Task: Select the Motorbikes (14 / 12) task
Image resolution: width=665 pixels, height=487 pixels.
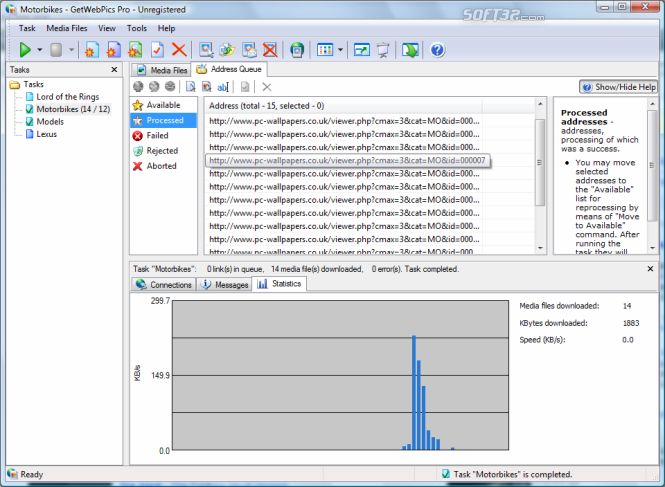Action: pyautogui.click(x=73, y=109)
